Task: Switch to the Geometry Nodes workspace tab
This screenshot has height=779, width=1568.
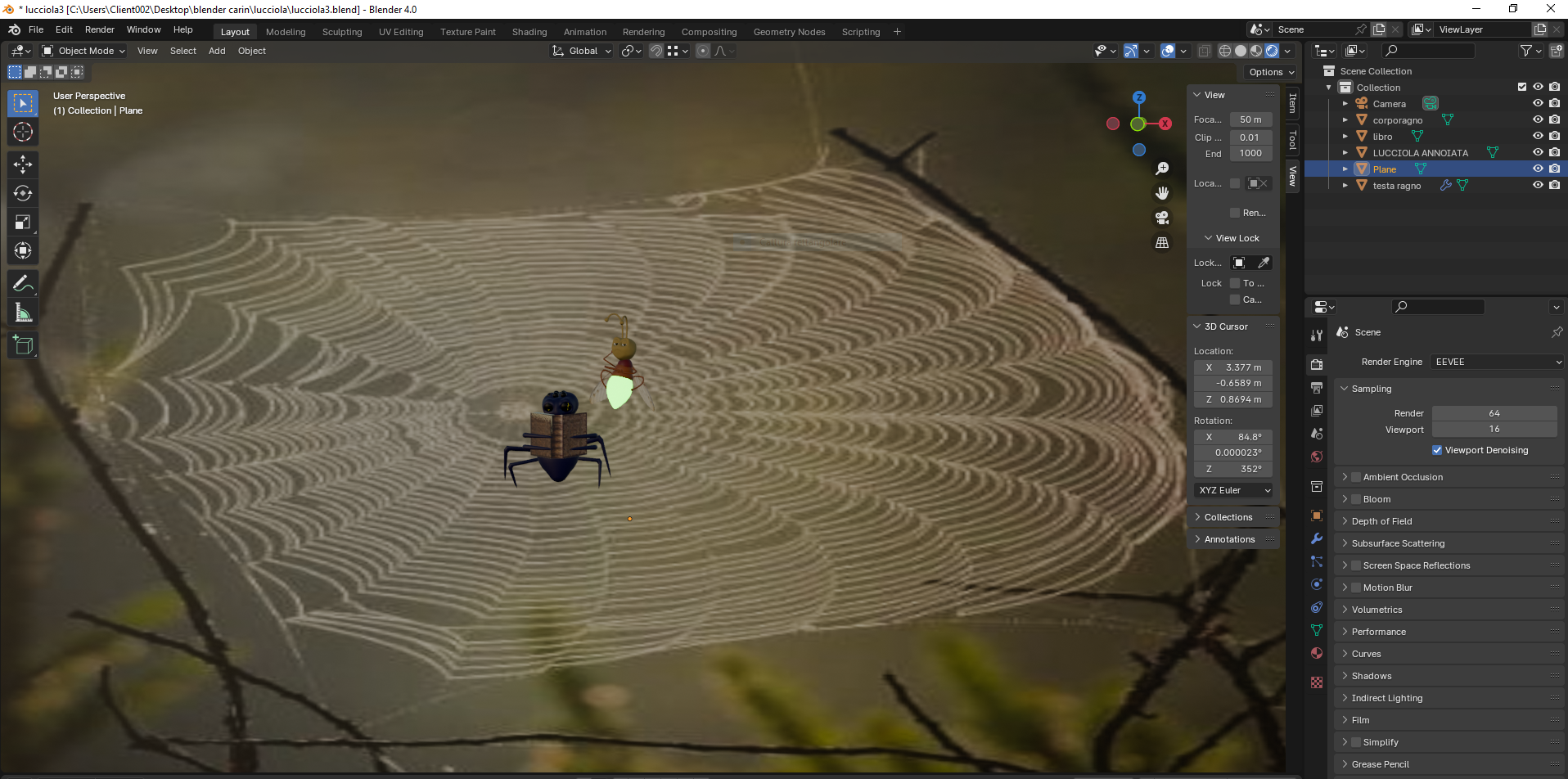Action: click(789, 32)
